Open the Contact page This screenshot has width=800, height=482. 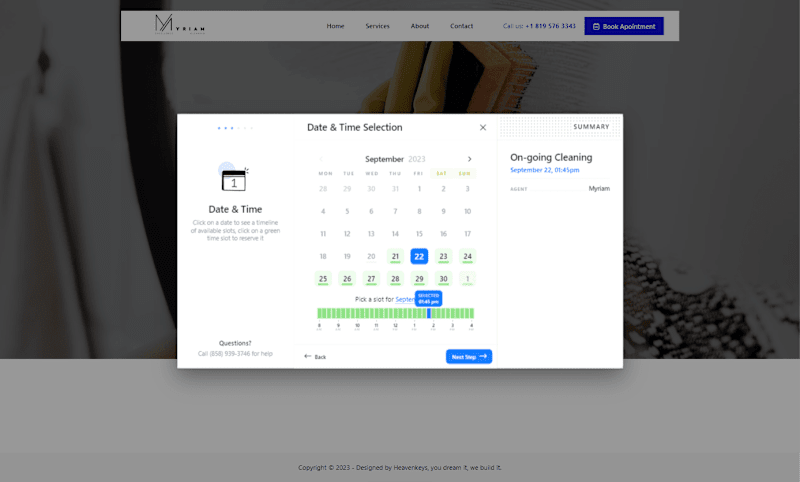[461, 26]
